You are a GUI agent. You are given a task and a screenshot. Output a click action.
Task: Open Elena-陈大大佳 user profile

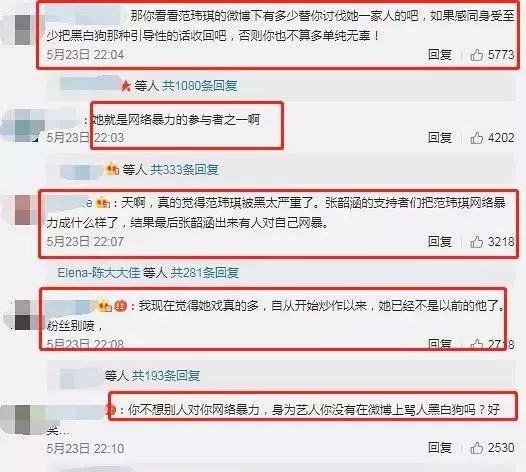pyautogui.click(x=99, y=272)
